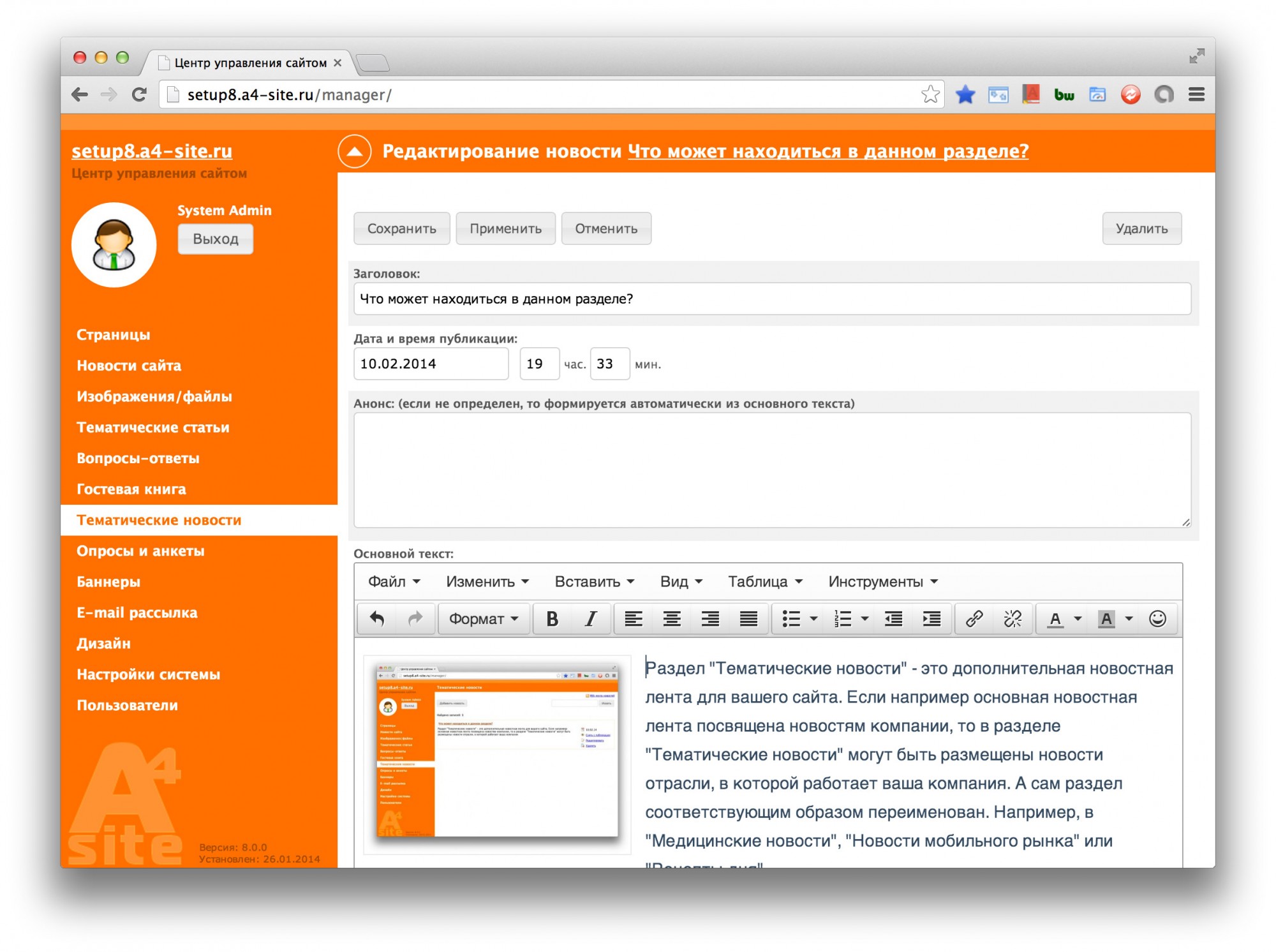The image size is (1276, 952).
Task: Open the emoticons smiley picker
Action: [x=1157, y=618]
